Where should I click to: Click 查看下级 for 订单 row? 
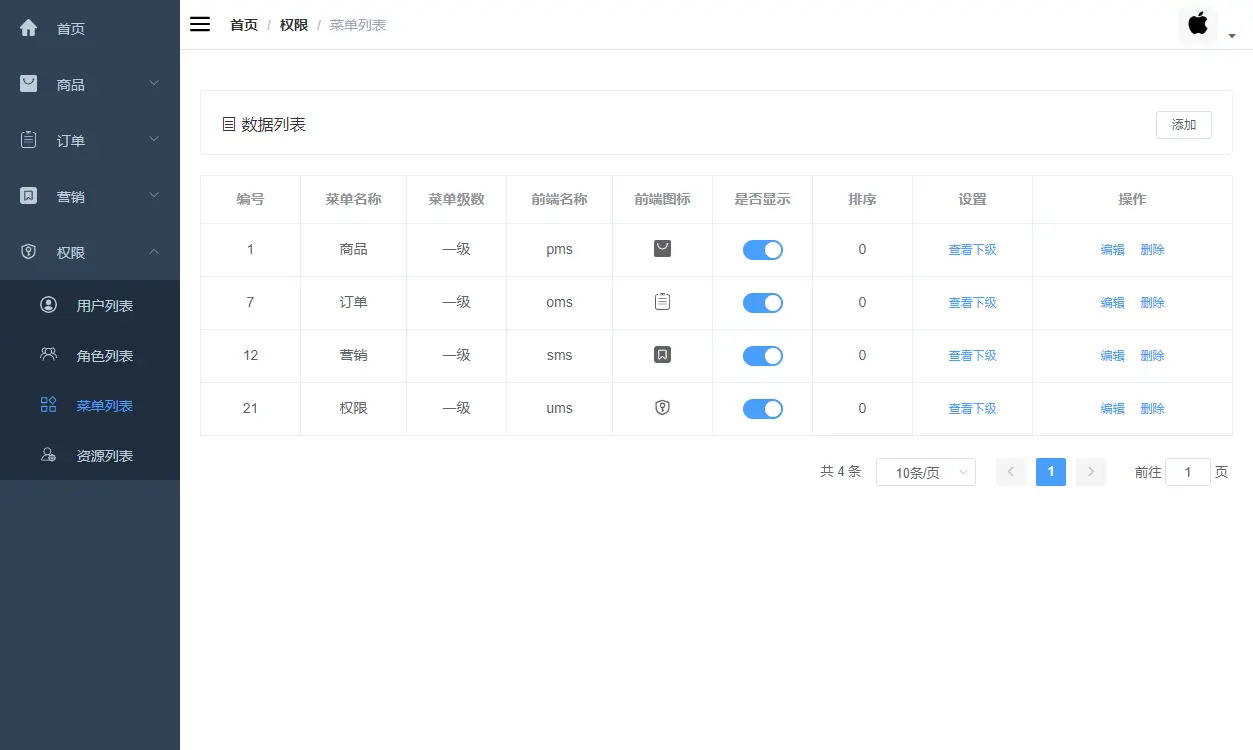pyautogui.click(x=972, y=303)
